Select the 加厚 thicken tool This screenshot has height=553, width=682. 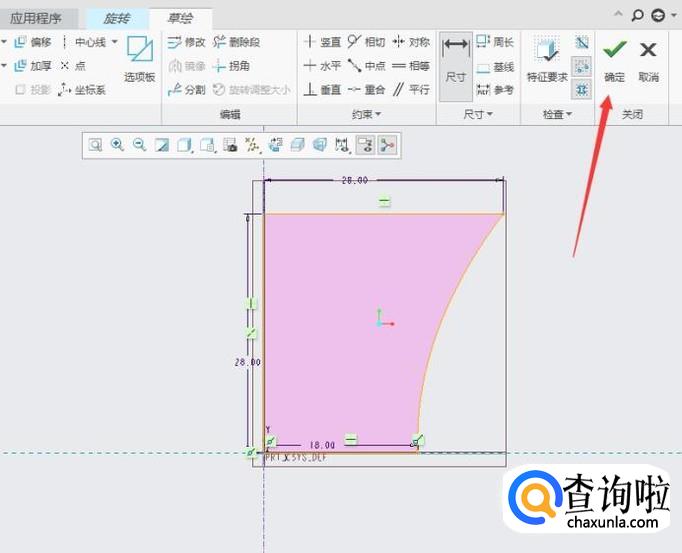pos(33,66)
